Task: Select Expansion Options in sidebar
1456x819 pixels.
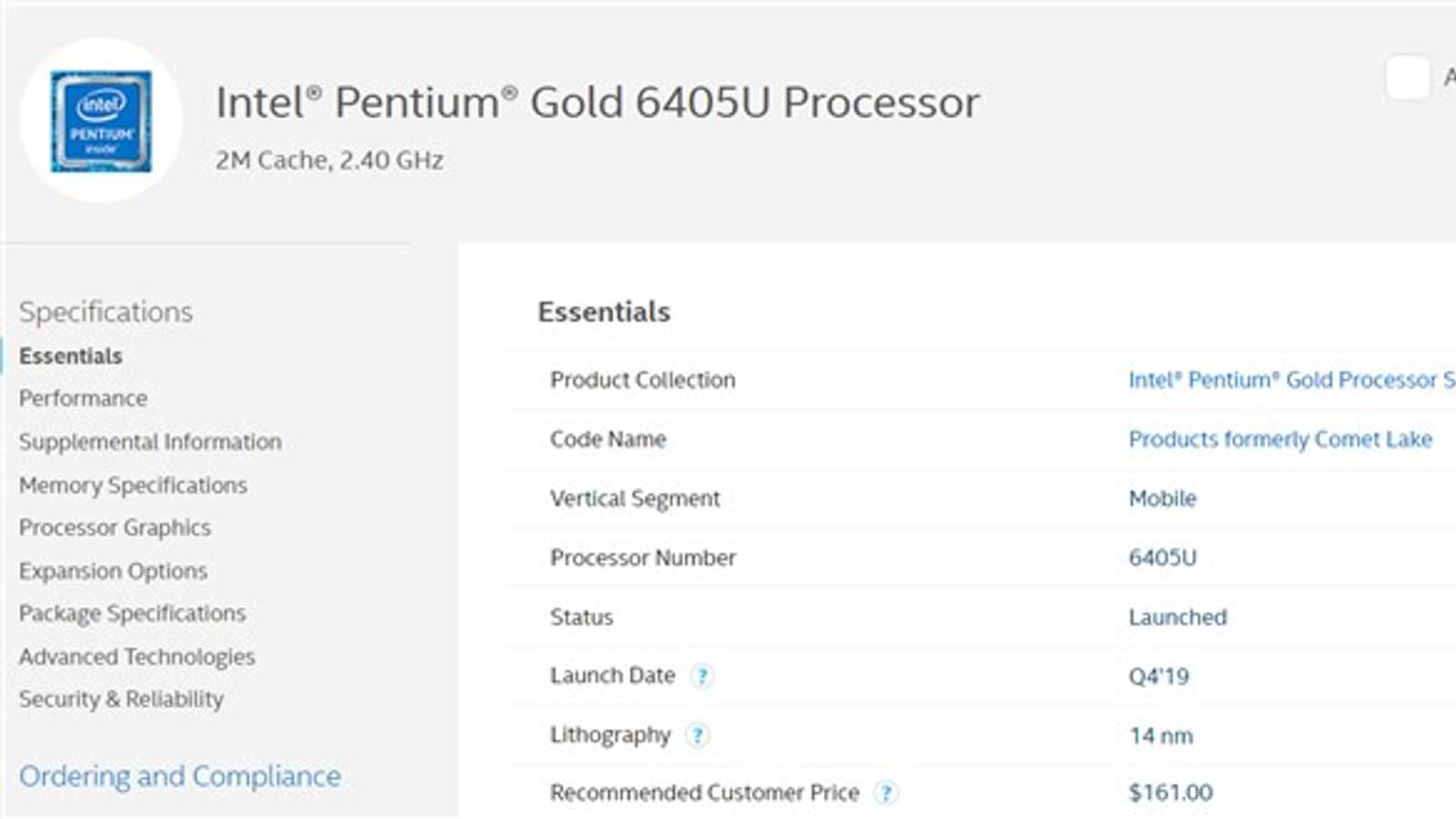Action: (x=113, y=571)
